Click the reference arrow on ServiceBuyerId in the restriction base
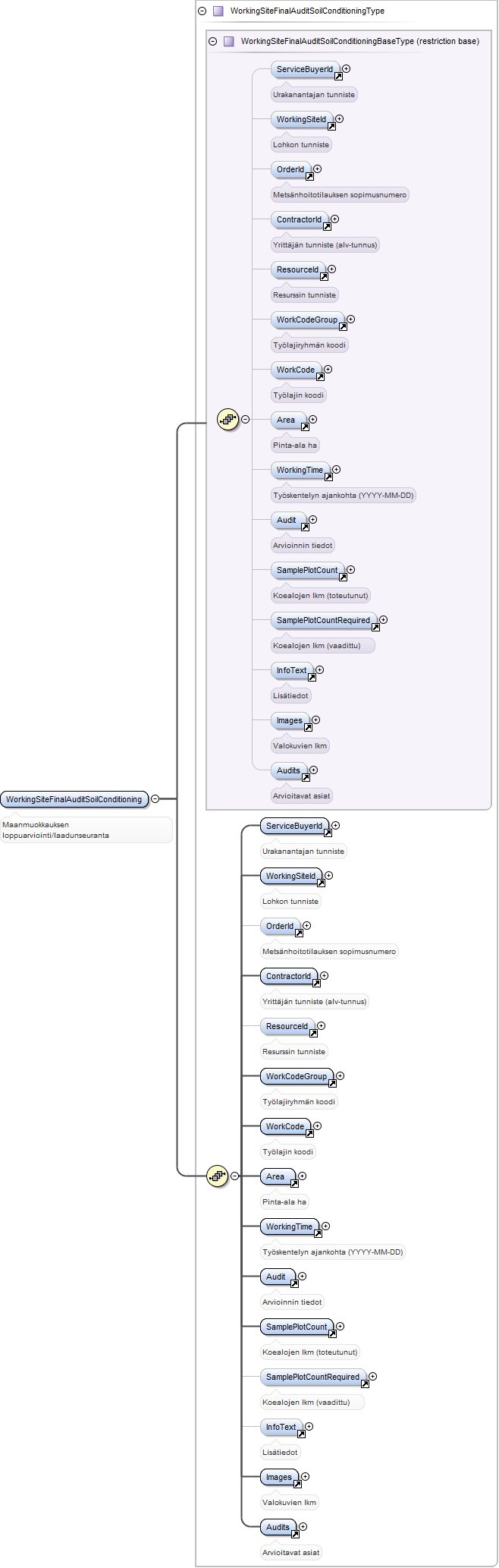499x1568 pixels. click(x=338, y=76)
